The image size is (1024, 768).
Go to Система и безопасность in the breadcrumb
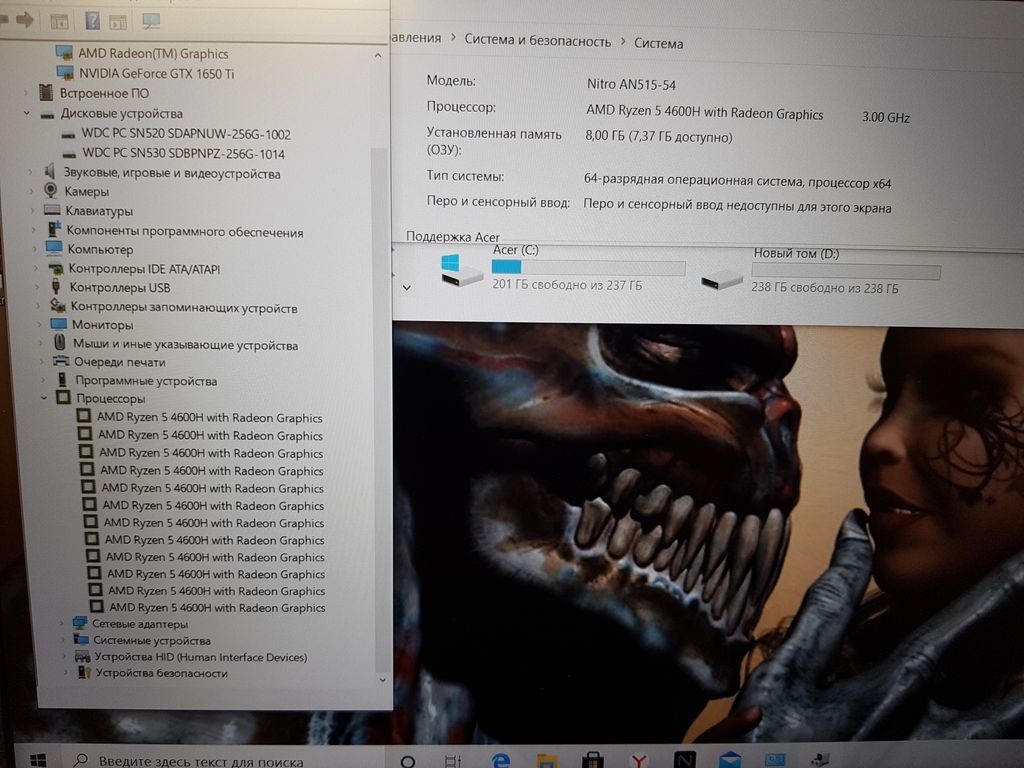click(537, 40)
